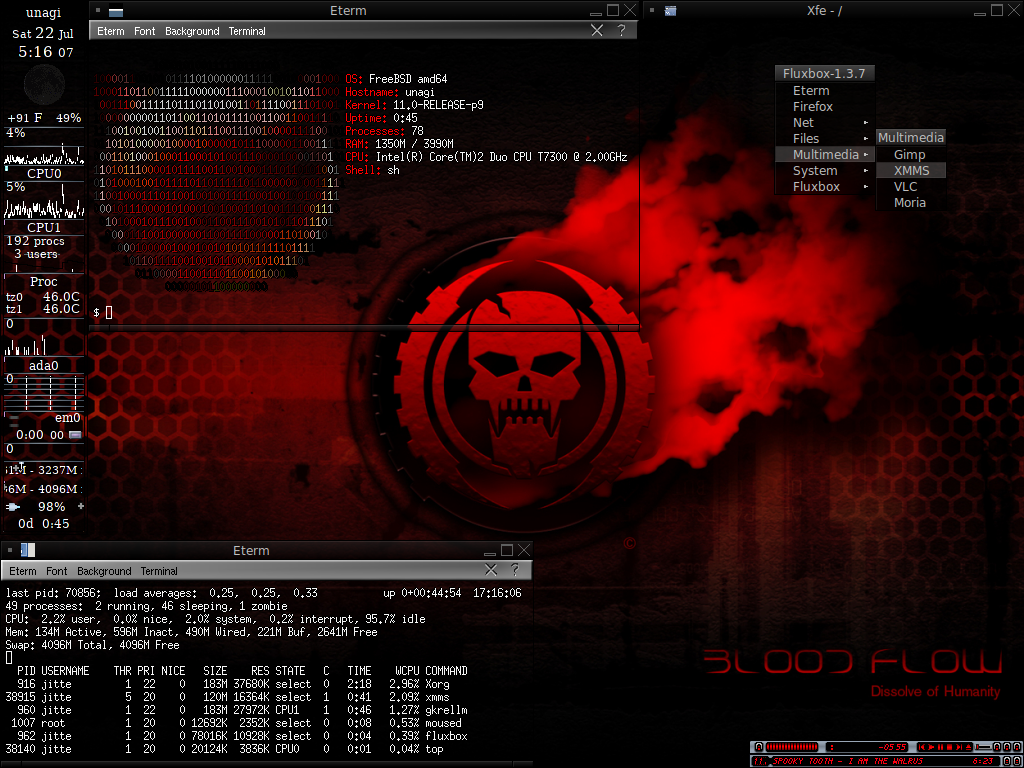Image resolution: width=1024 pixels, height=768 pixels.
Task: Click the X icon in the top Eterm menu bar
Action: click(x=597, y=31)
